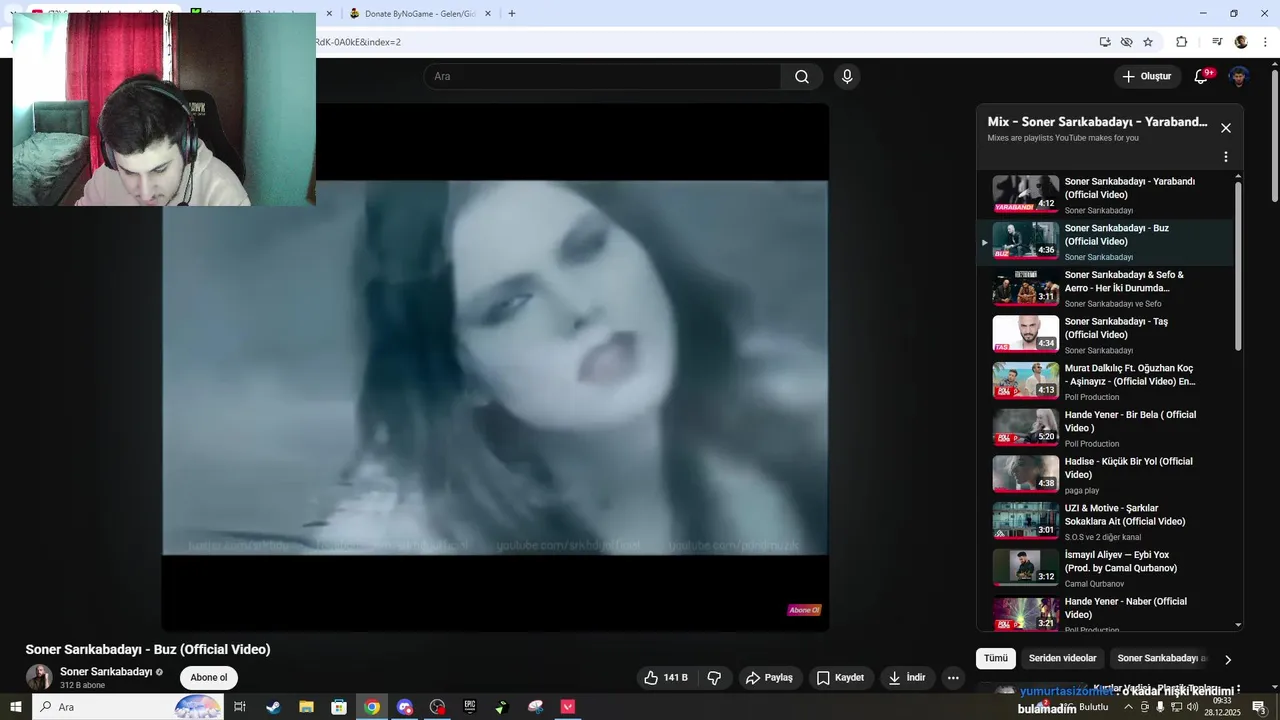Open Chrome extensions puzzle icon
This screenshot has width=1280, height=720.
(1182, 42)
